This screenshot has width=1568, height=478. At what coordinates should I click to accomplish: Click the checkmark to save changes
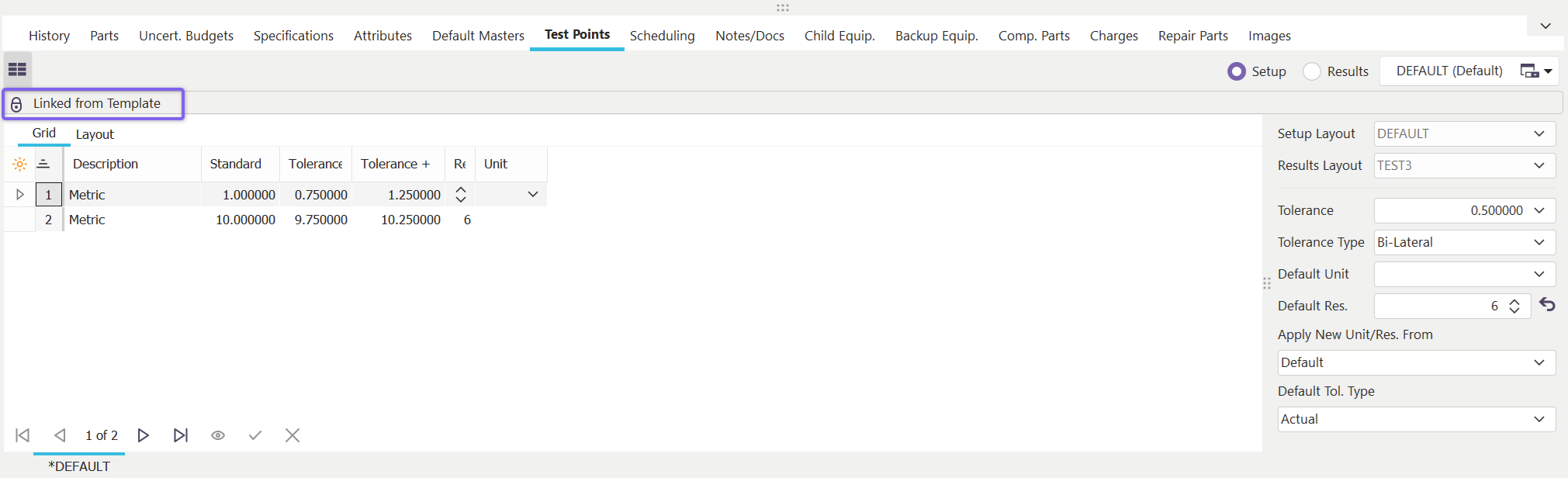coord(254,435)
